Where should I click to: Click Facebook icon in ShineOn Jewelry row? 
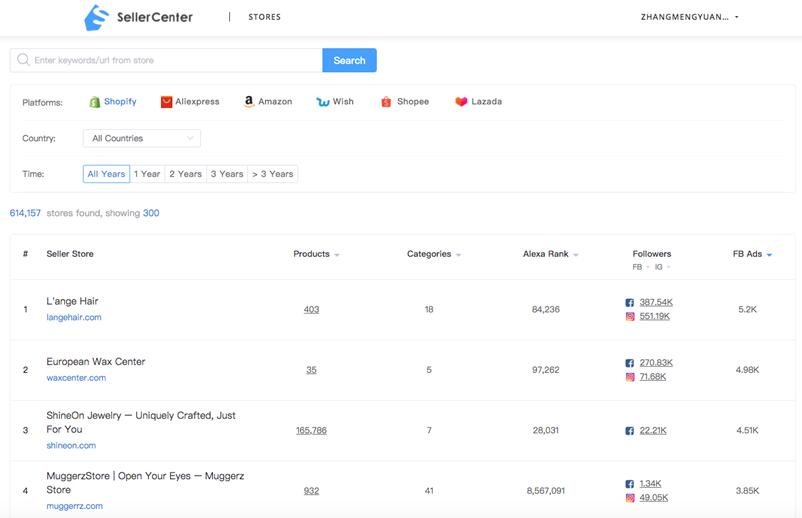(x=630, y=431)
